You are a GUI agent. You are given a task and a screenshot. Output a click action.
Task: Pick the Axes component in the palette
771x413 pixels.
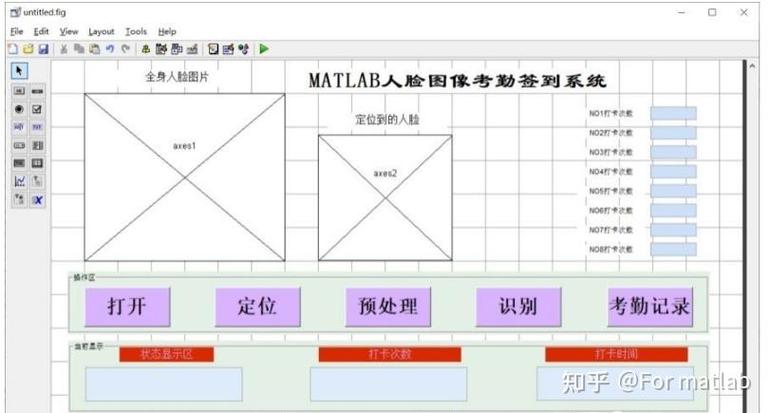tap(19, 181)
